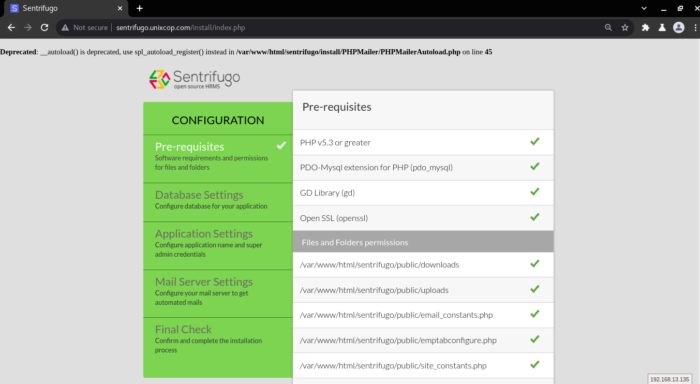Click the checkmark for email_constants.php
Image resolution: width=700 pixels, height=384 pixels.
(x=535, y=314)
